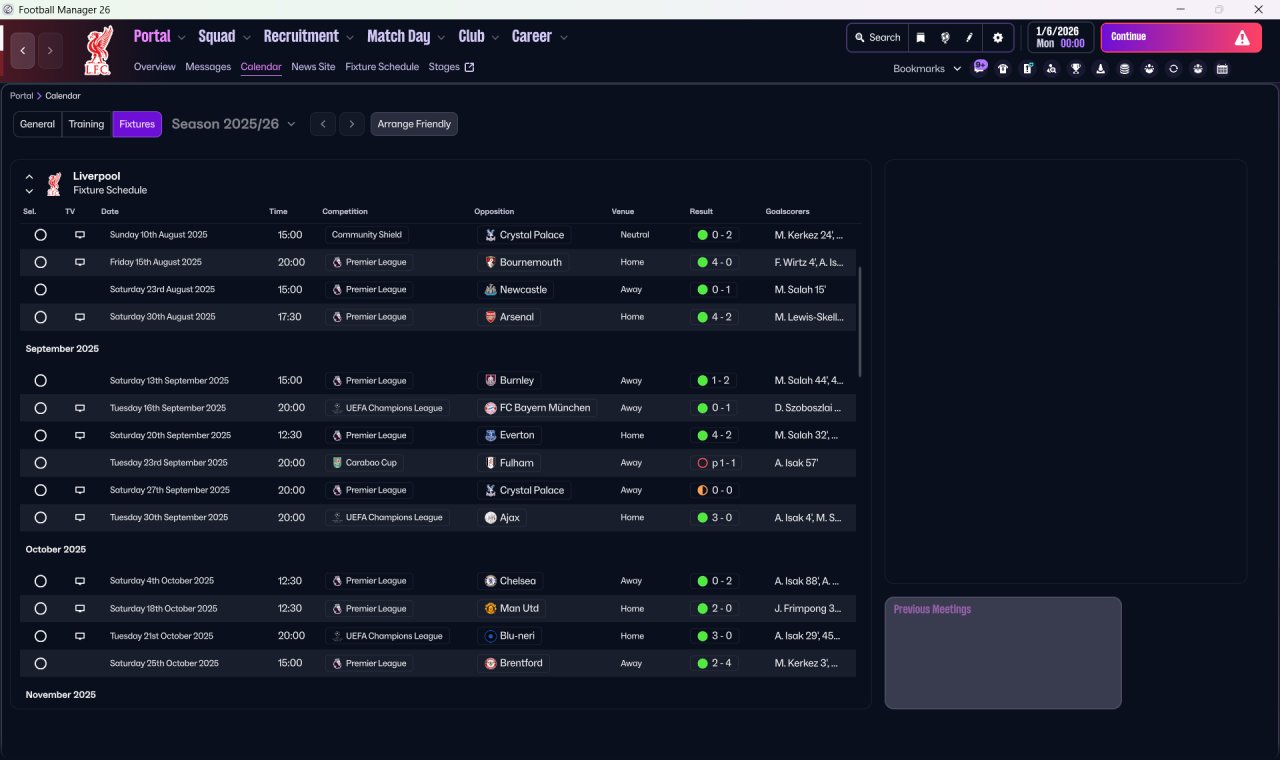Screen dimensions: 1280x760
Task: Click Liverpool crest next to Fixture Schedule heading
Action: tap(54, 183)
